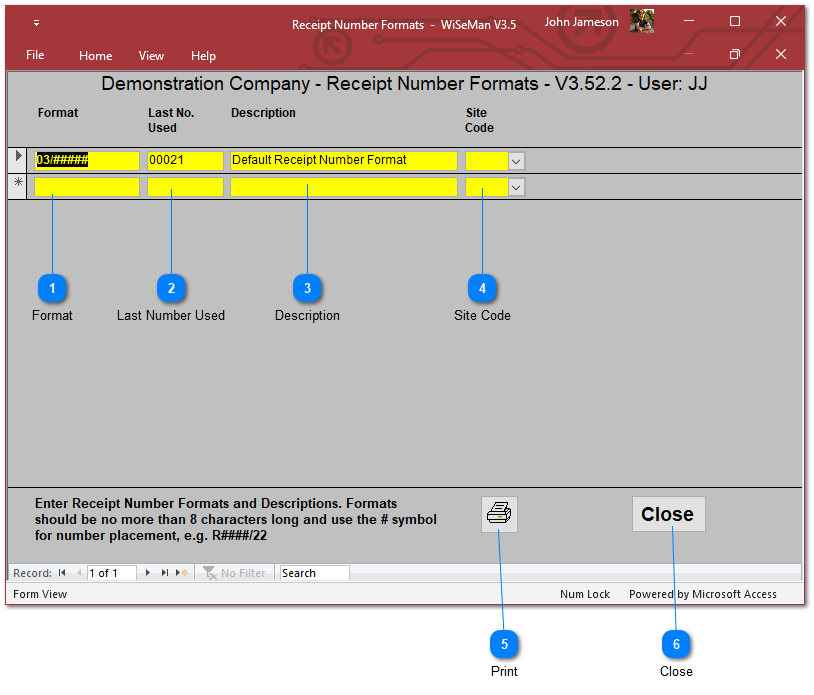This screenshot has height=695, width=814.
Task: Click John Jameson's user avatar
Action: click(642, 22)
